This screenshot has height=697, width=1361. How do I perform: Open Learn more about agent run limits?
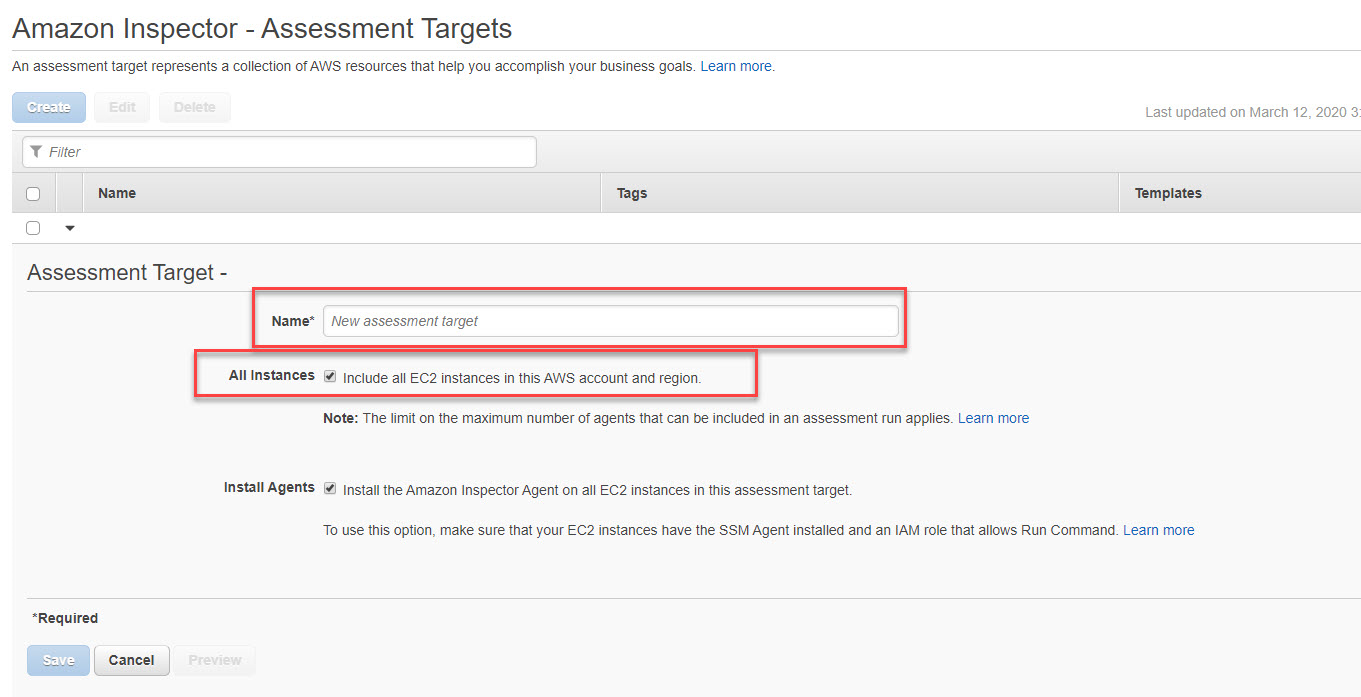point(993,418)
